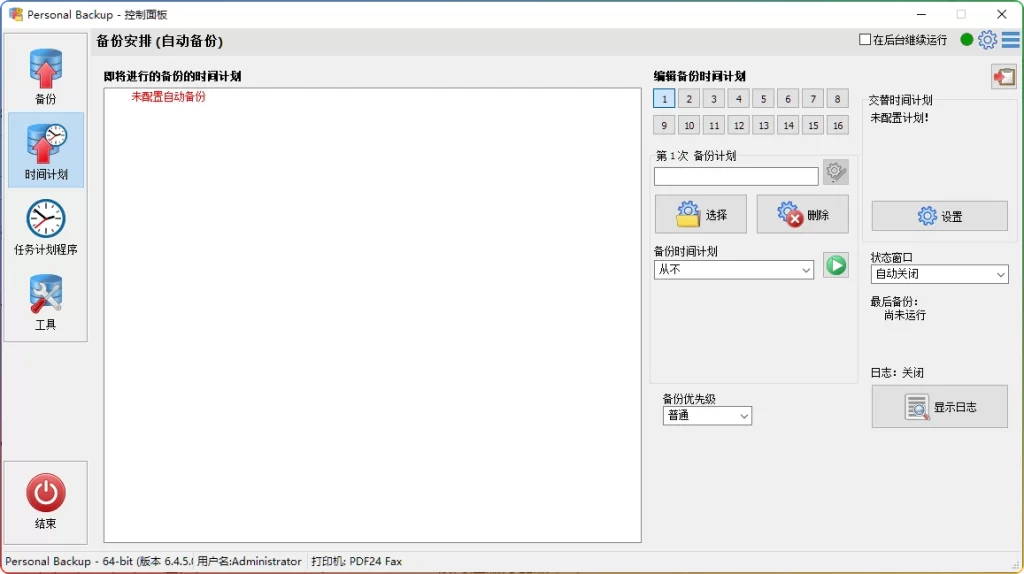1024x574 pixels.
Task: Select the 时间计划 sidebar item
Action: [x=46, y=150]
